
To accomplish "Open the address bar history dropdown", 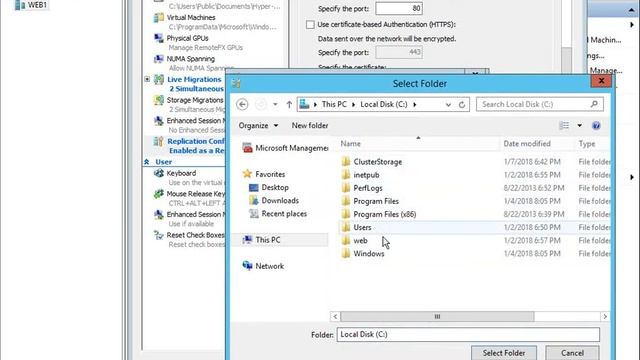I will pyautogui.click(x=448, y=104).
